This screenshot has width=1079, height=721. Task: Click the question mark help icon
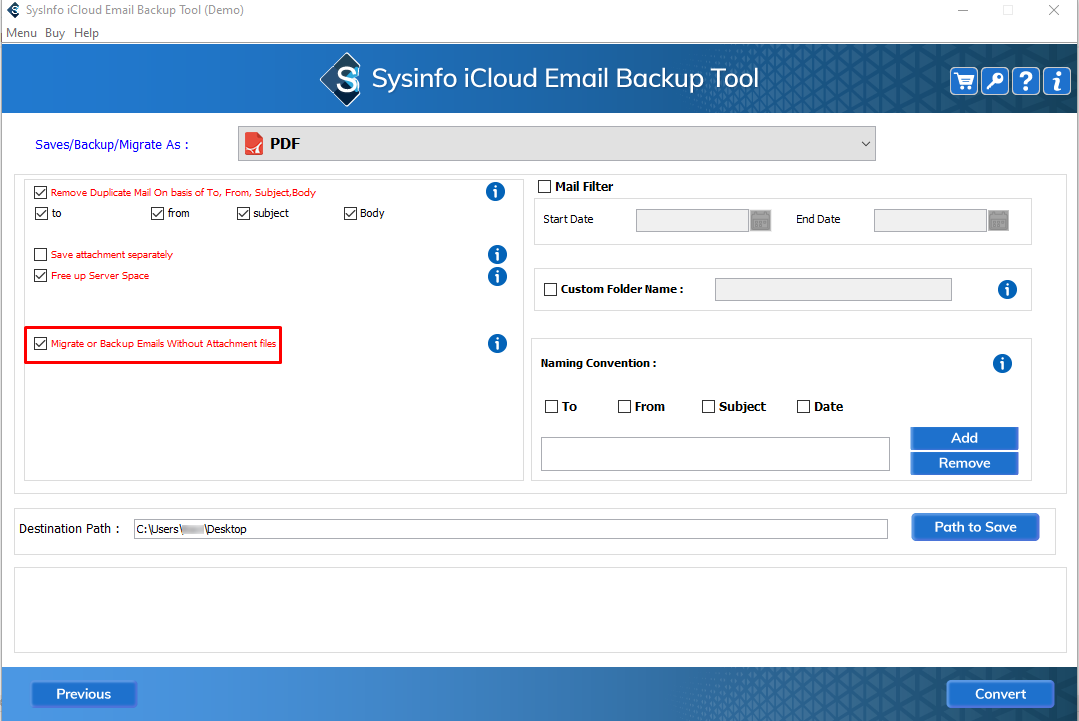[1025, 82]
